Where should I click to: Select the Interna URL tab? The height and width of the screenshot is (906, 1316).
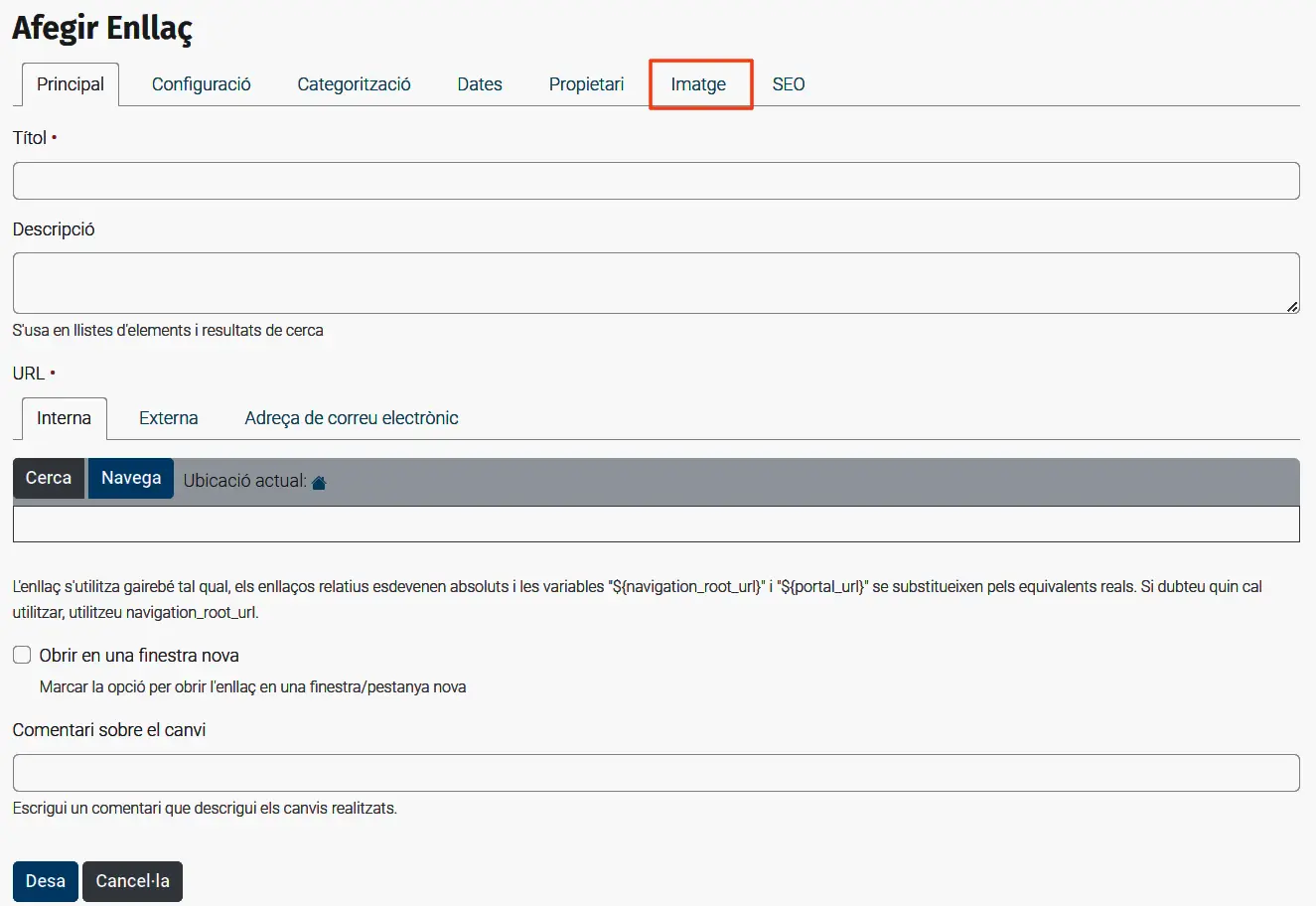(65, 418)
